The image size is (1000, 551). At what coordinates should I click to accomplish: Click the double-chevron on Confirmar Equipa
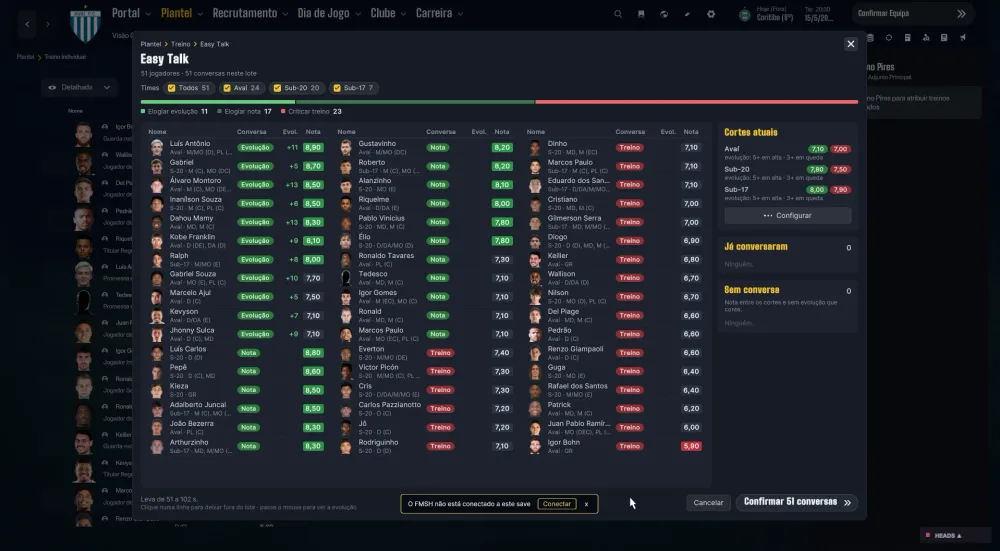961,13
